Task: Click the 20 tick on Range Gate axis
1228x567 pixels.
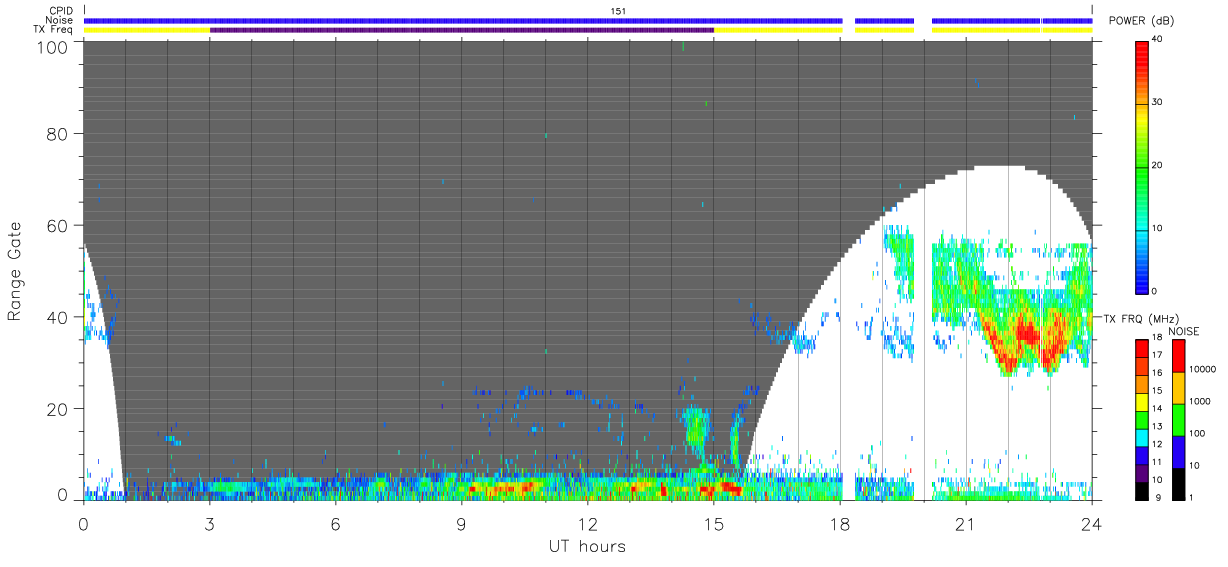Action: coord(58,409)
